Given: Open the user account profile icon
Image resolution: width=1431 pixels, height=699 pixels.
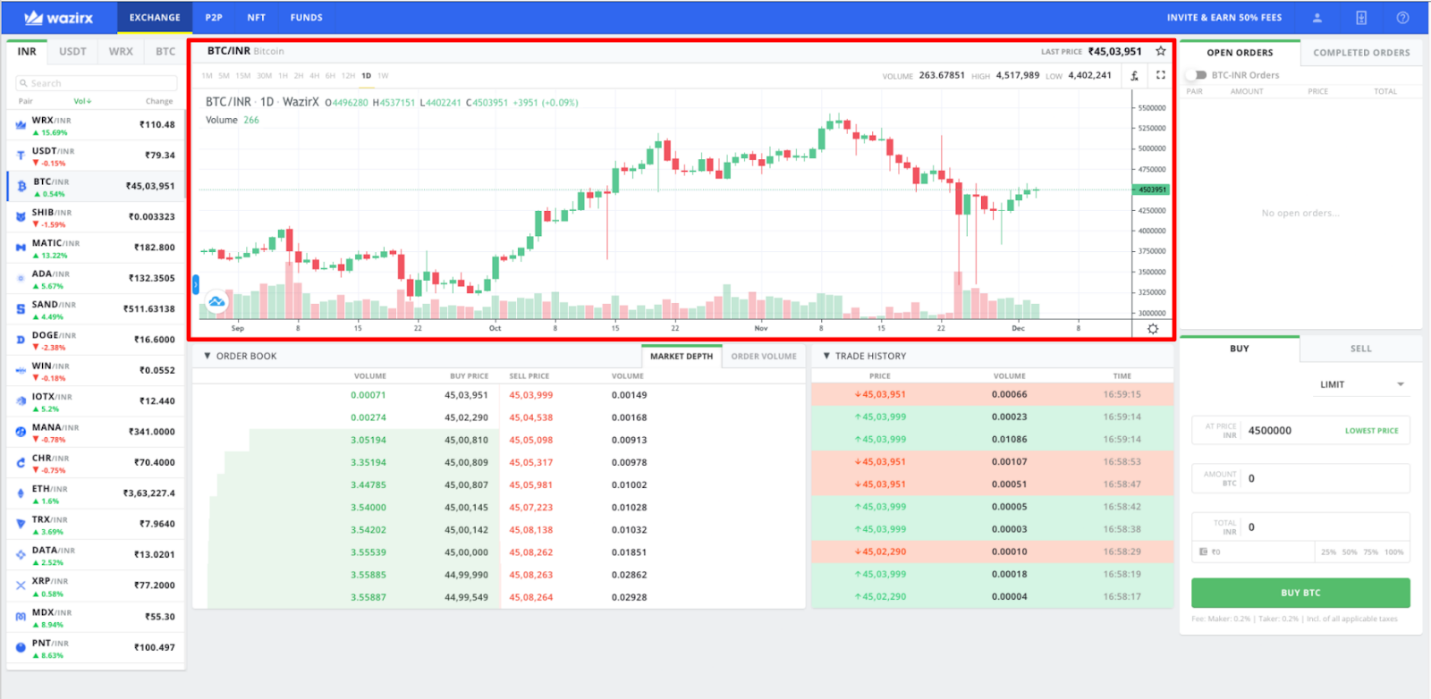Looking at the screenshot, I should tap(1318, 18).
